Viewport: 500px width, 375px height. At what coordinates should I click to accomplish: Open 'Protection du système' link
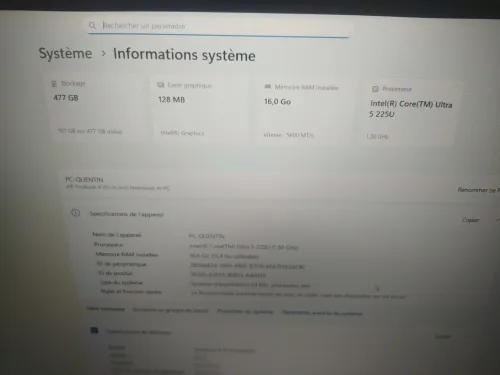245,311
